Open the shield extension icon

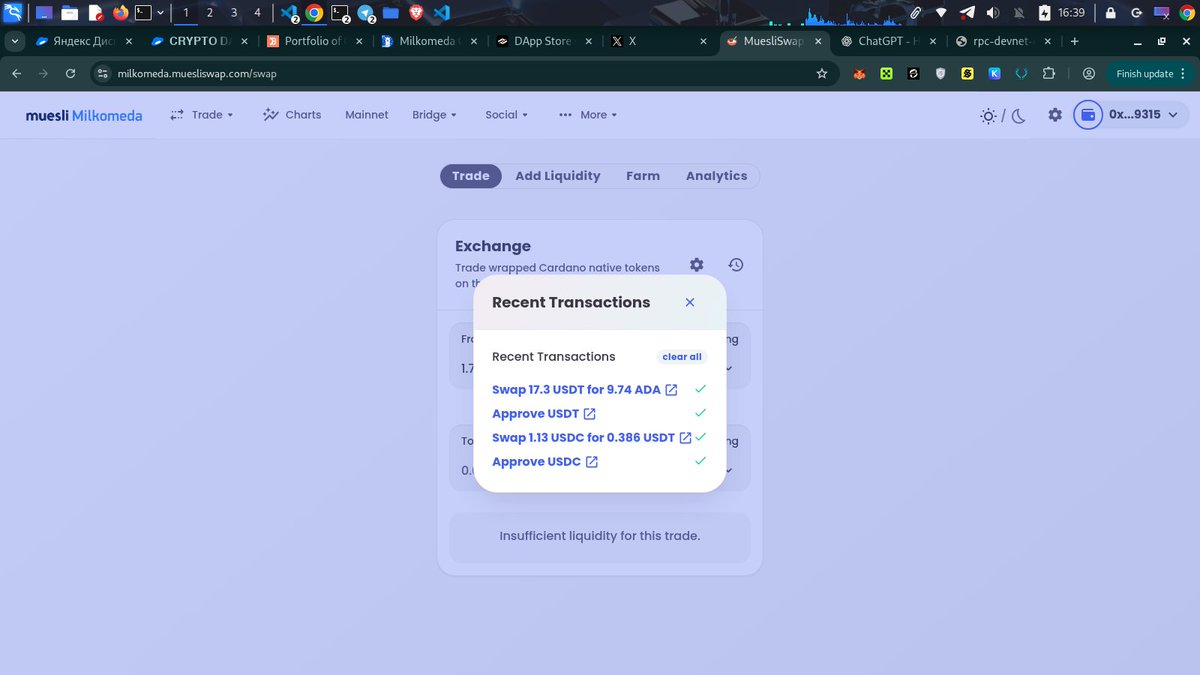click(x=940, y=73)
